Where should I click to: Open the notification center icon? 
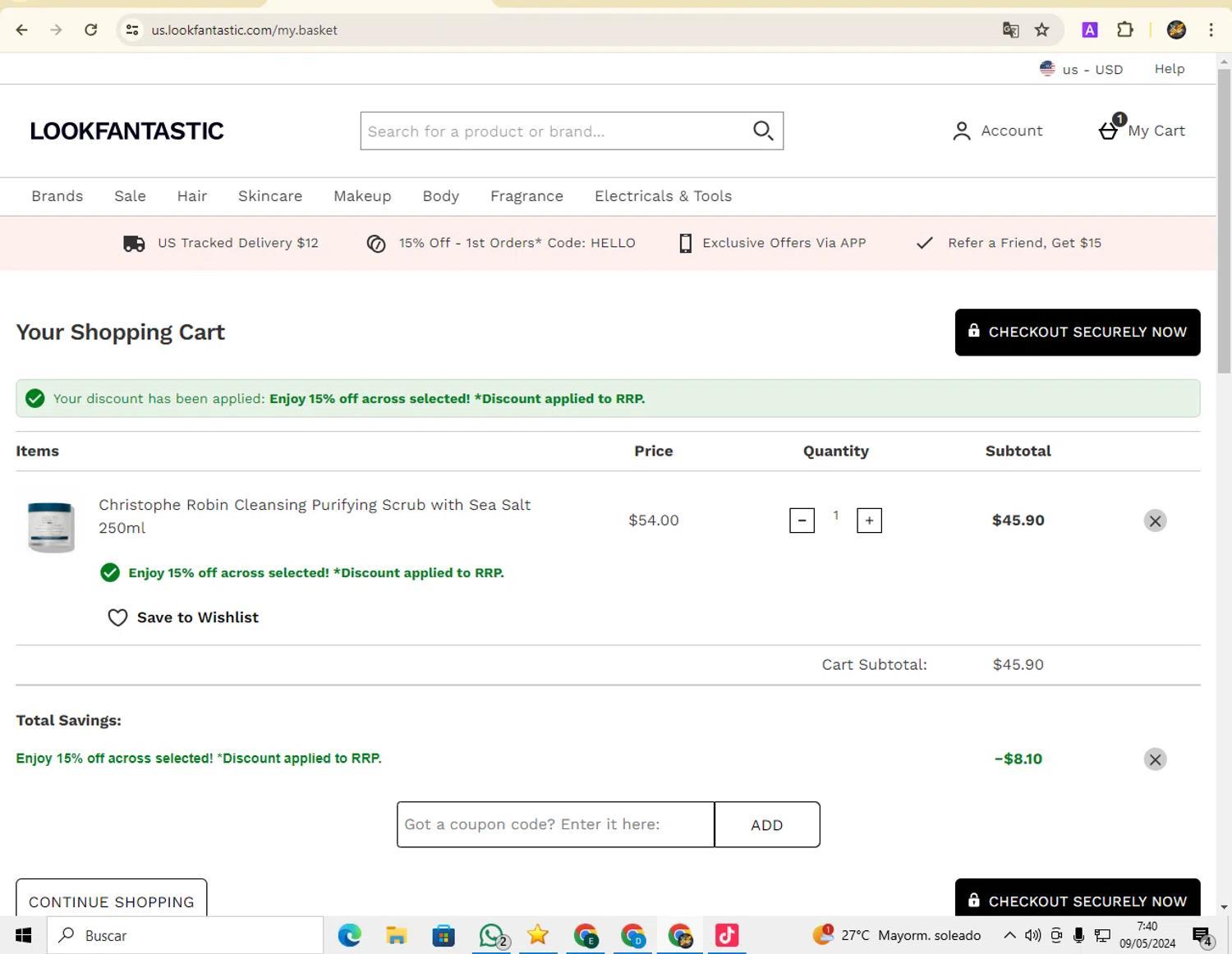[1202, 936]
